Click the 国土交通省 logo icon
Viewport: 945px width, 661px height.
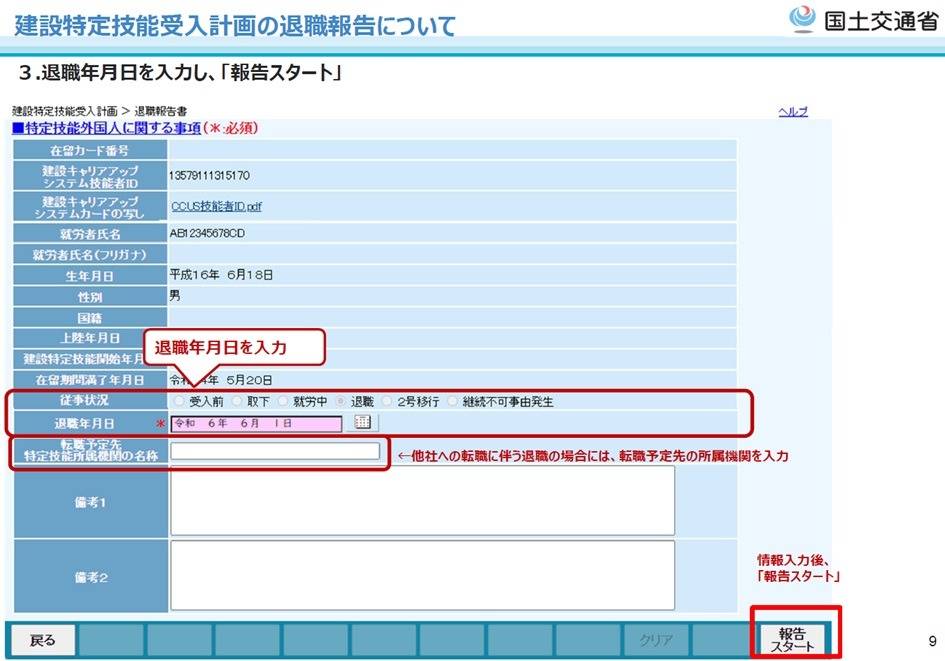(x=802, y=20)
